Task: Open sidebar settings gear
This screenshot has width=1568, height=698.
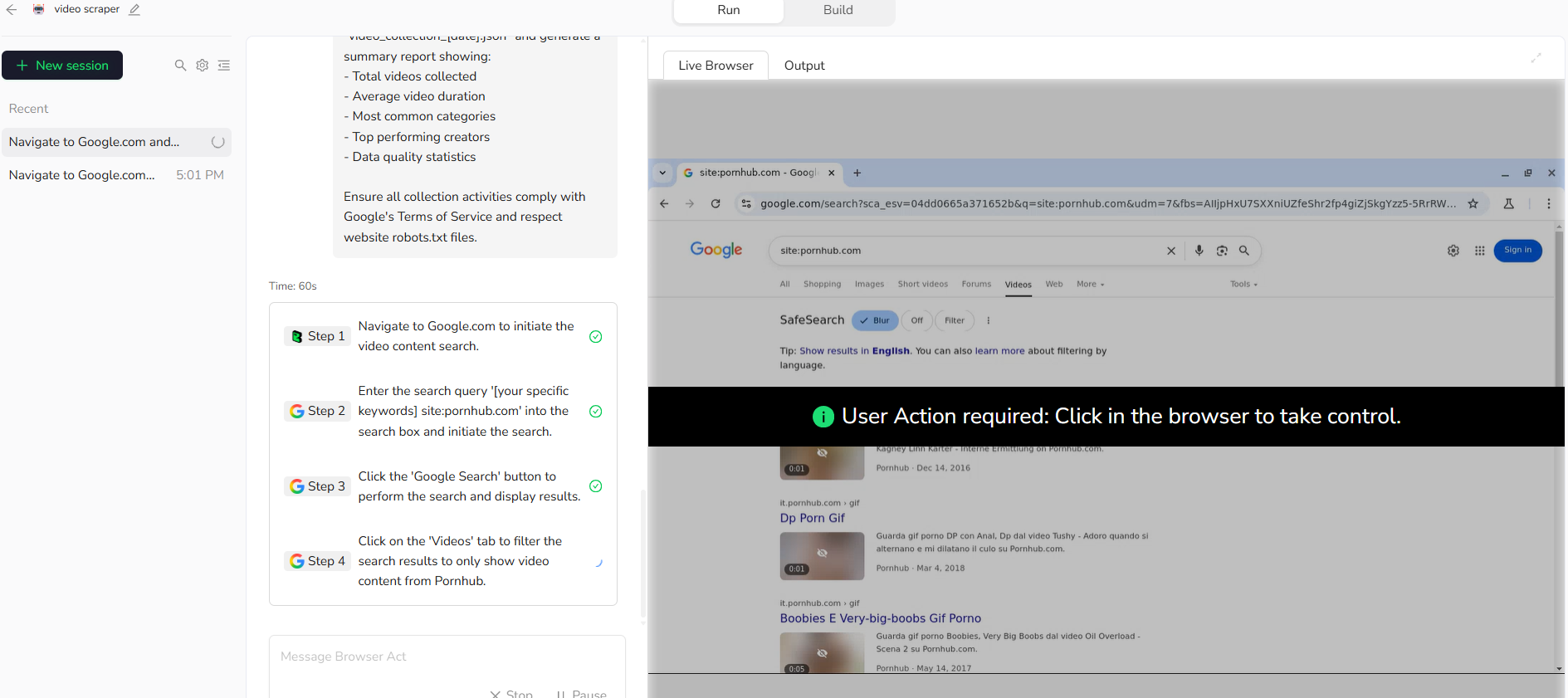Action: click(x=203, y=66)
